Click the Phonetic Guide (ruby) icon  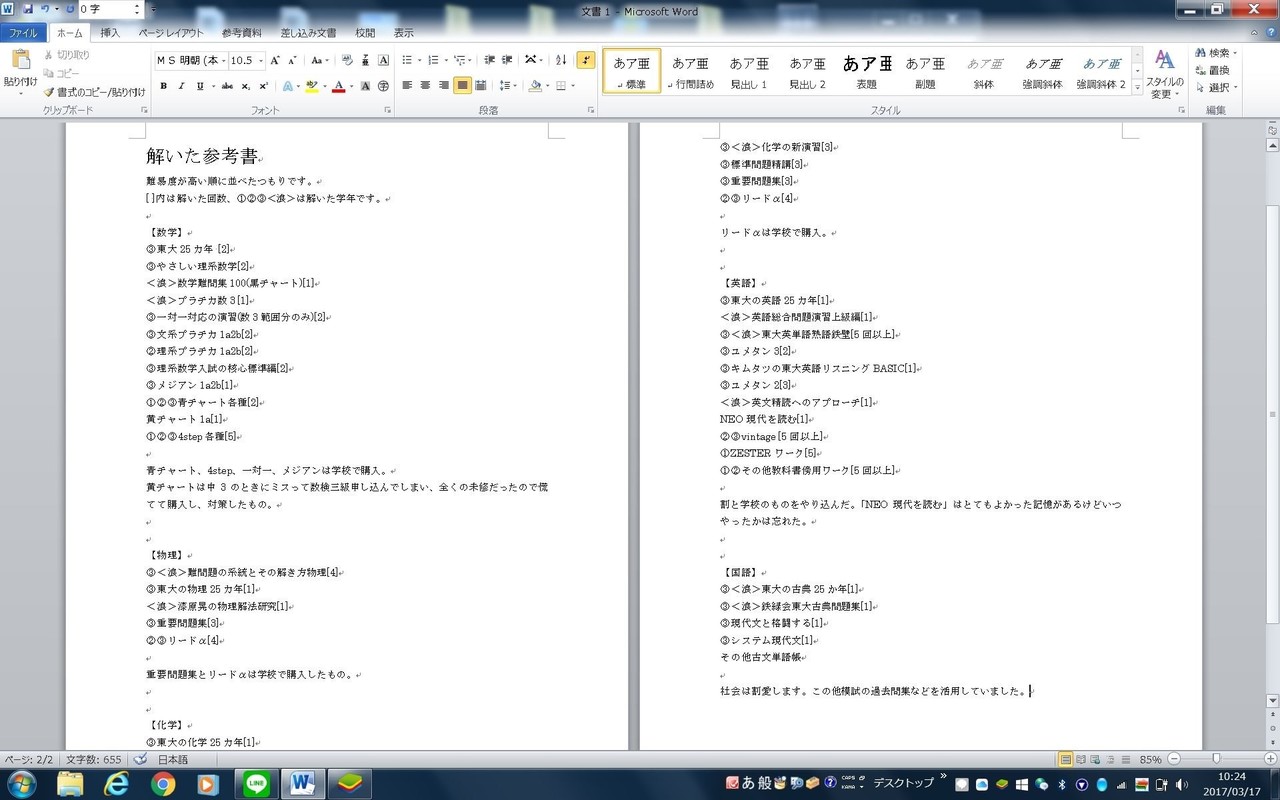pos(365,60)
